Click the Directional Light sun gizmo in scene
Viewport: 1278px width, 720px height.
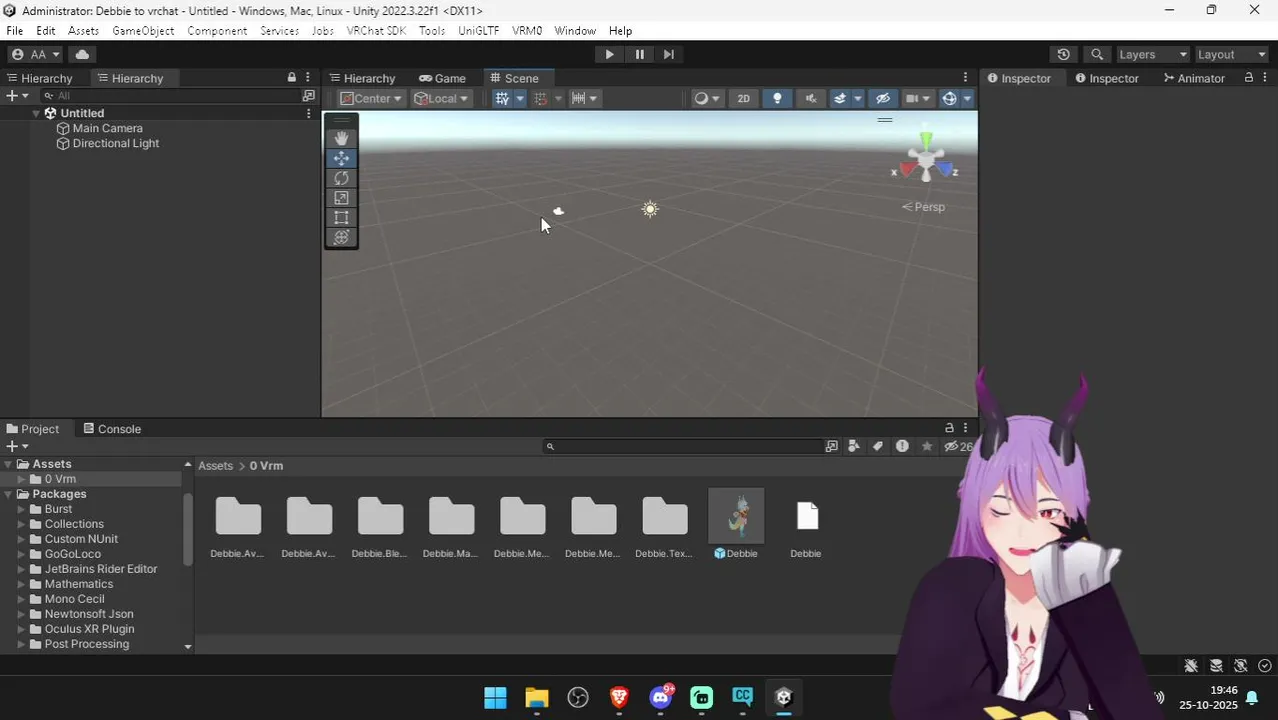coord(650,209)
